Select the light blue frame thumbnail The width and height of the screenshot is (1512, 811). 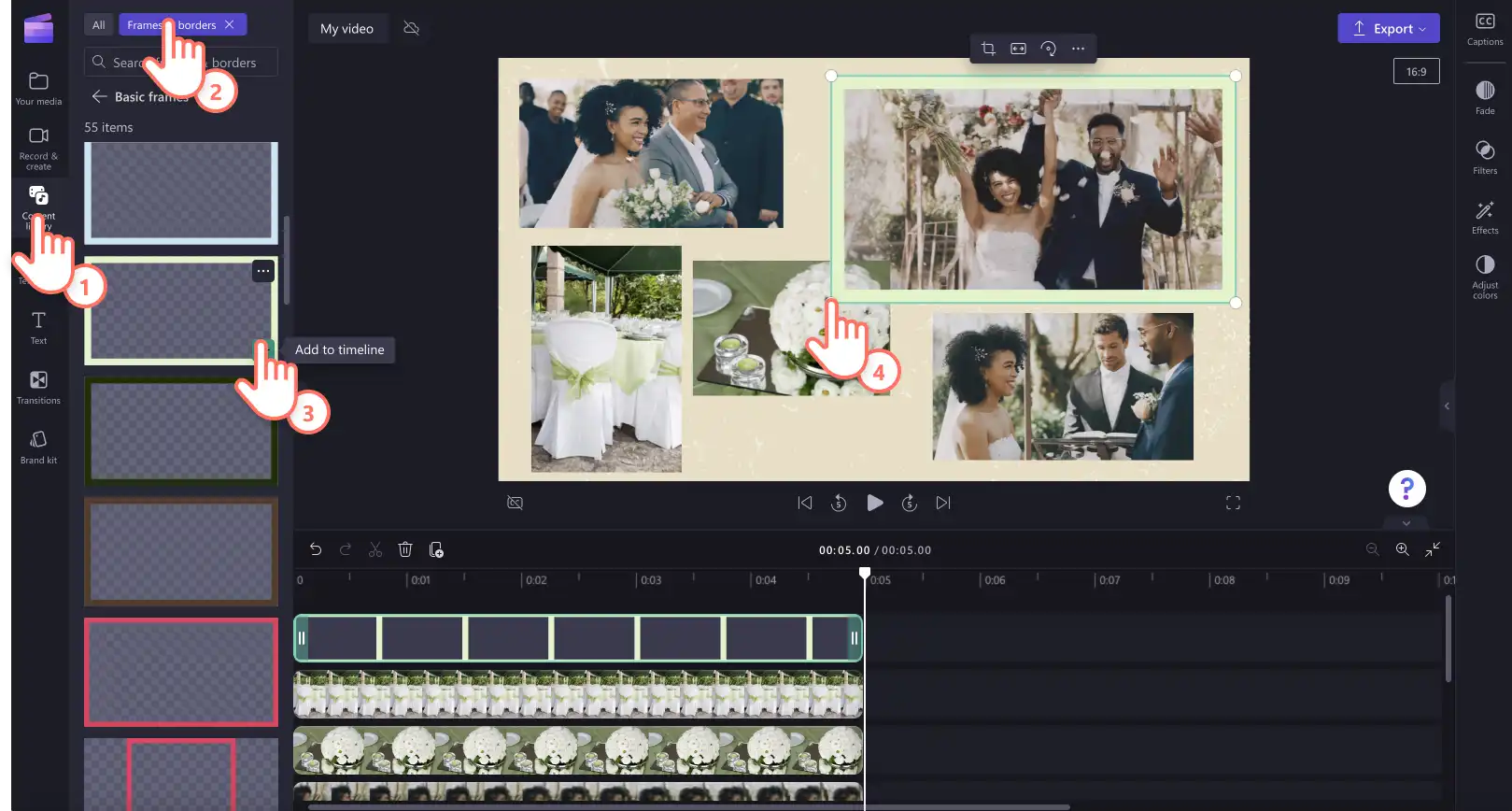click(181, 192)
